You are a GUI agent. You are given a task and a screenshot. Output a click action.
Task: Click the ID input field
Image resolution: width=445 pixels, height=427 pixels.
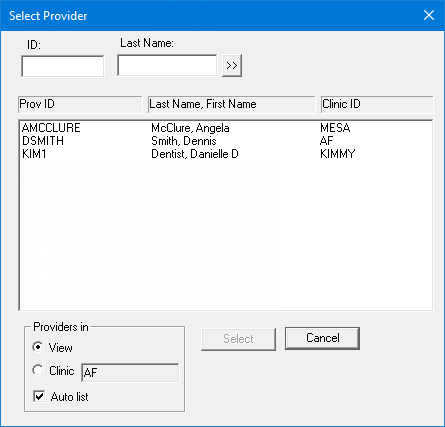pos(63,66)
